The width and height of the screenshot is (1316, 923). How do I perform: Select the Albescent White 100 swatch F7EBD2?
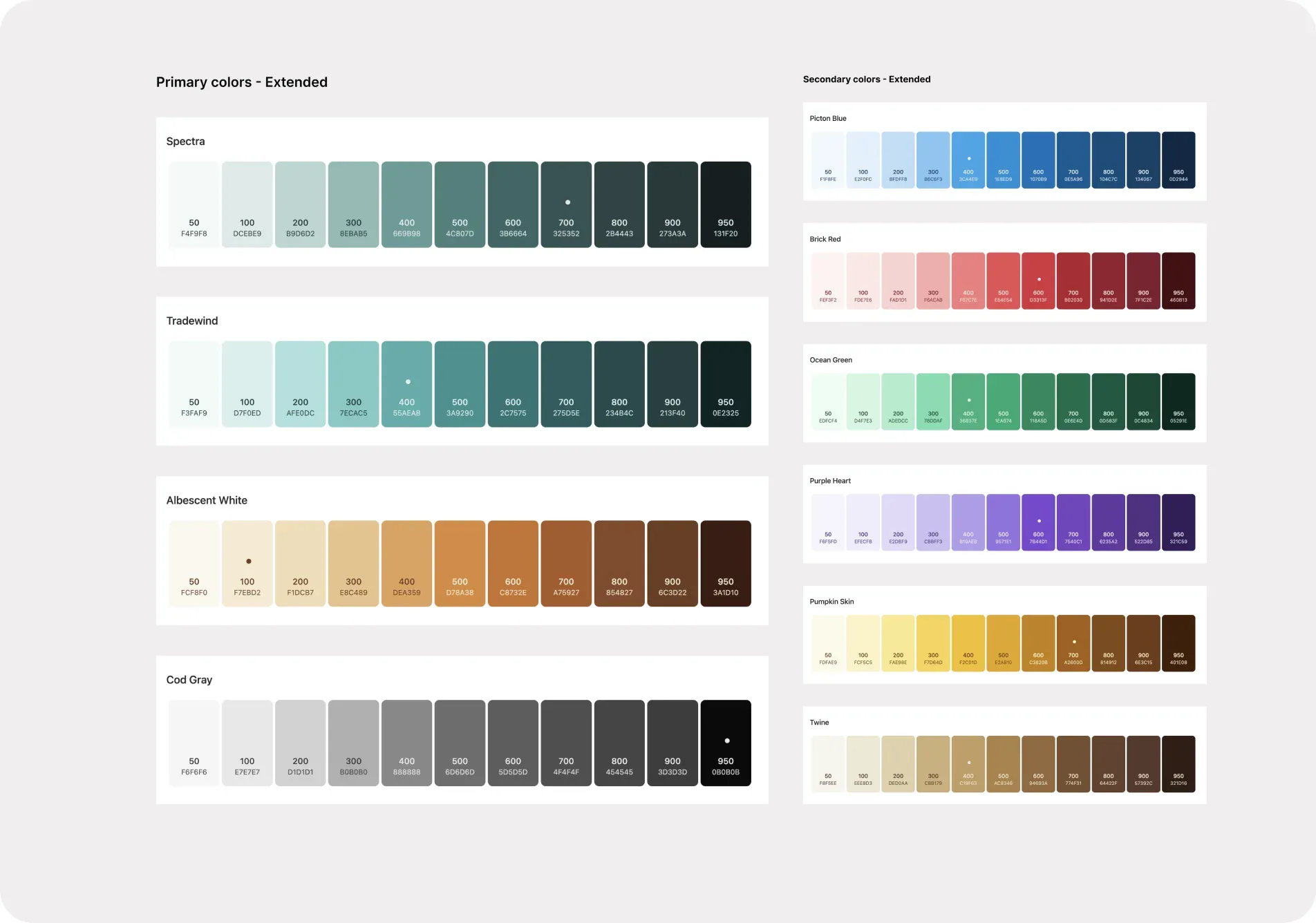point(247,564)
